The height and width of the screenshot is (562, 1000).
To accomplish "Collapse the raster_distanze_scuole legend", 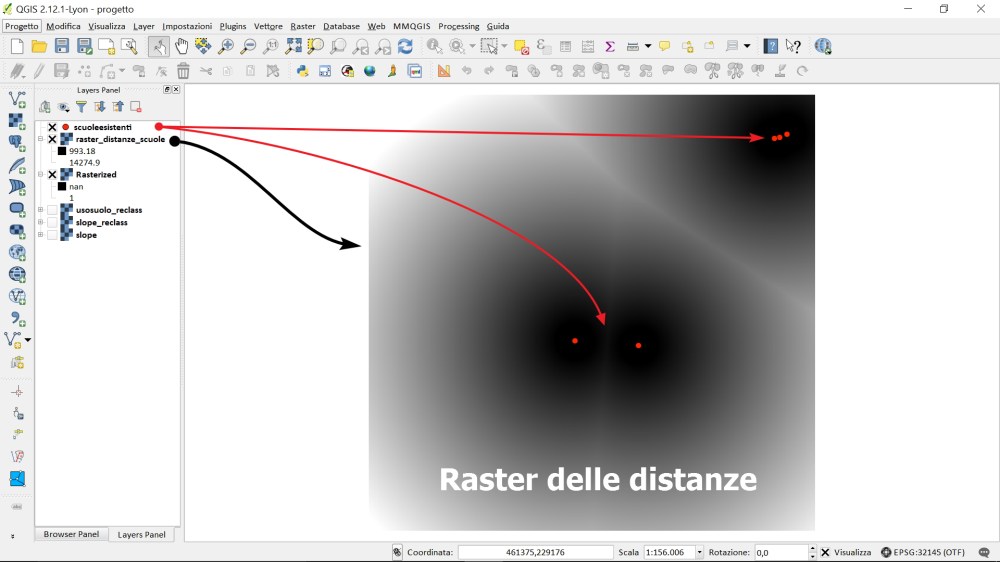I will click(41, 139).
